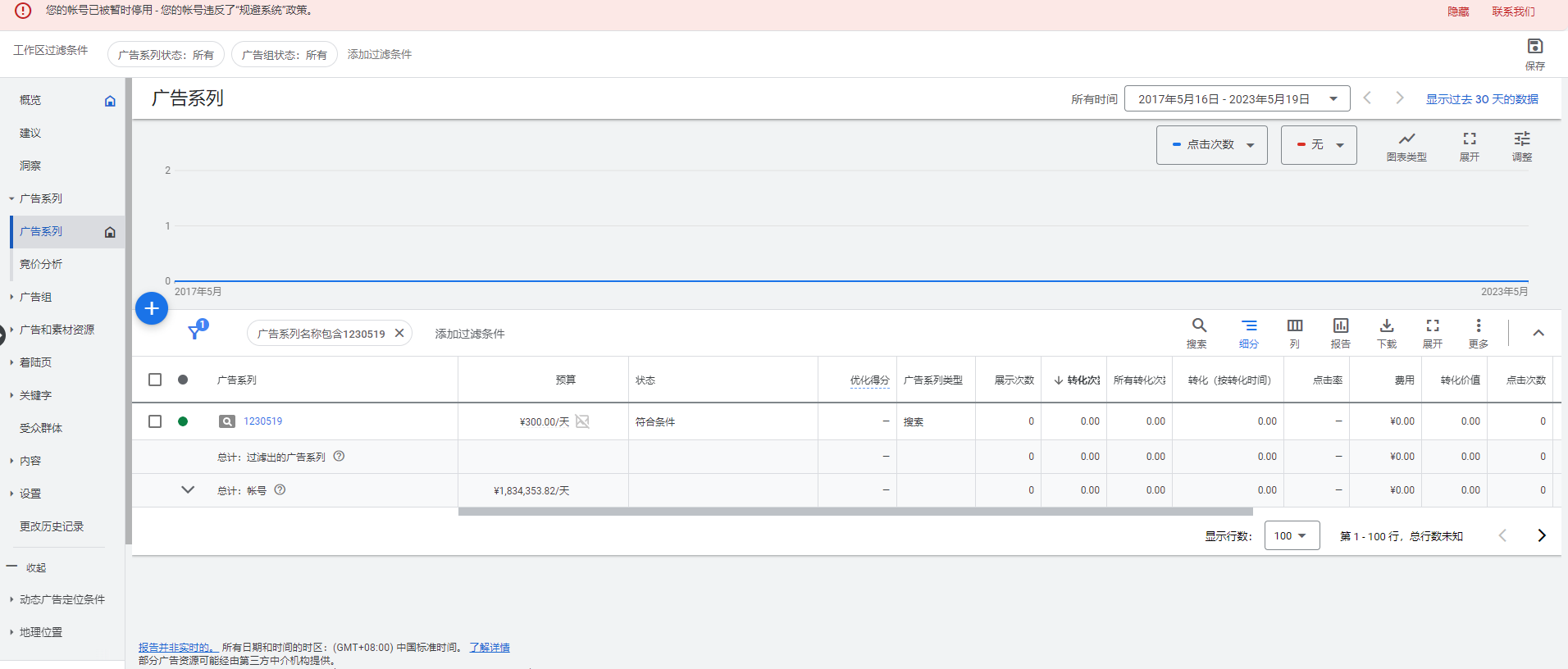
Task: Click the budget chart icon next to ¥300.00/天
Action: [x=582, y=421]
